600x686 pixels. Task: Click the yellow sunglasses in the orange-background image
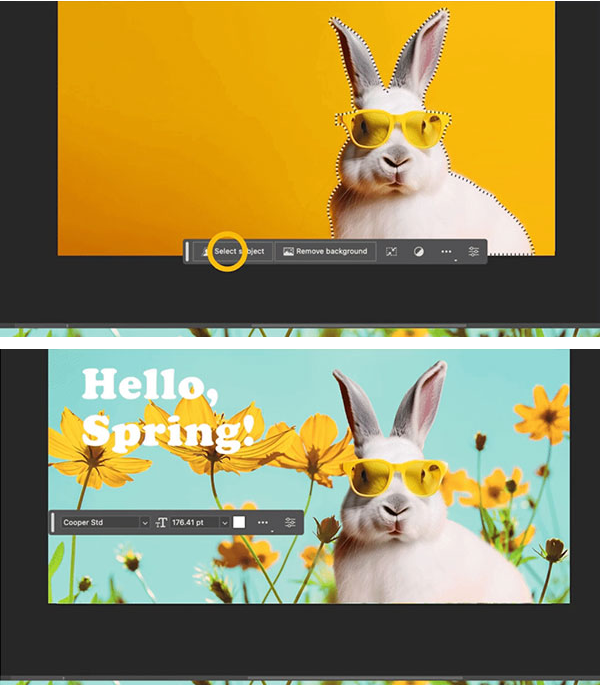(390, 130)
